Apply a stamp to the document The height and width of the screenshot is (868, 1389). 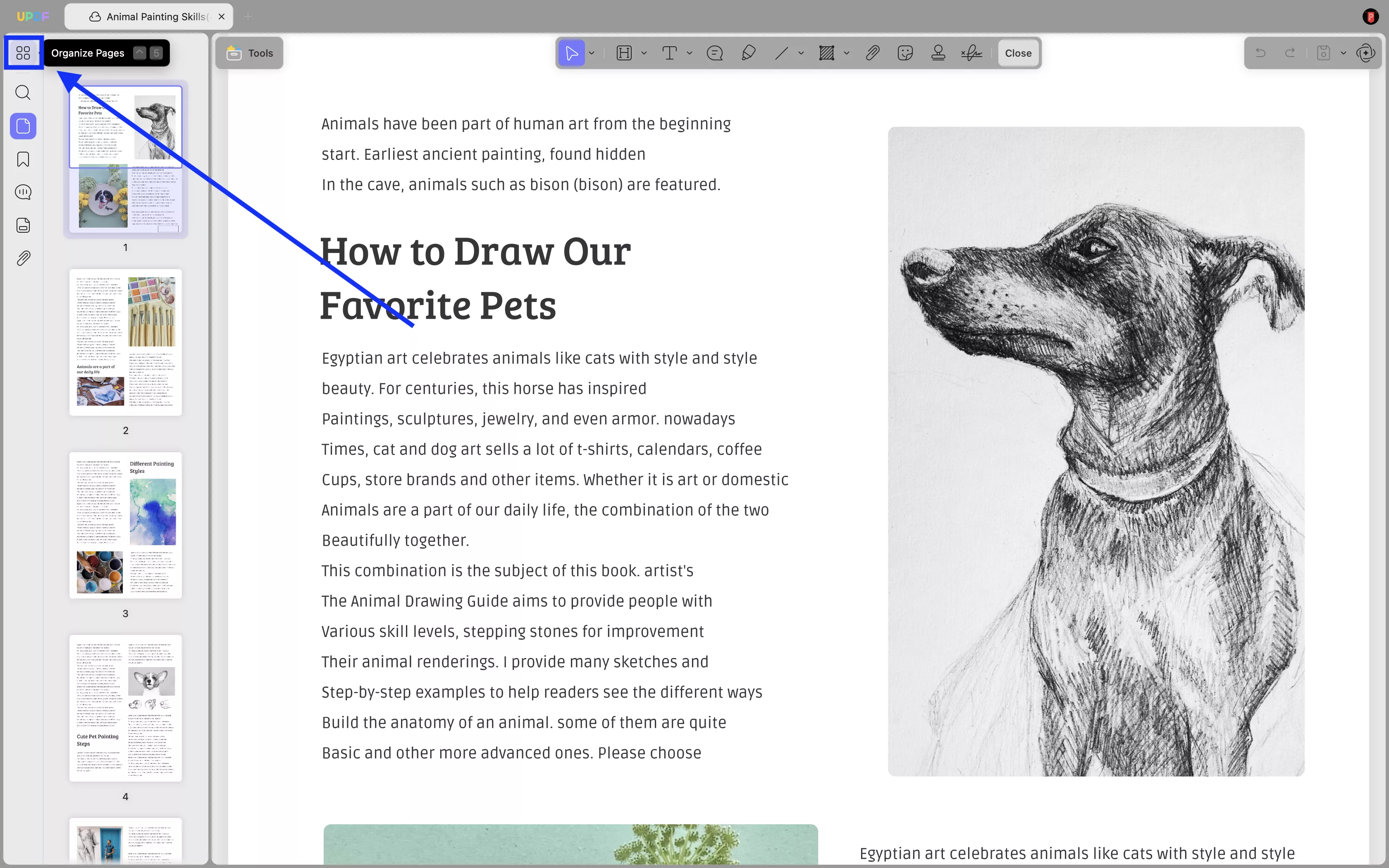tap(937, 53)
